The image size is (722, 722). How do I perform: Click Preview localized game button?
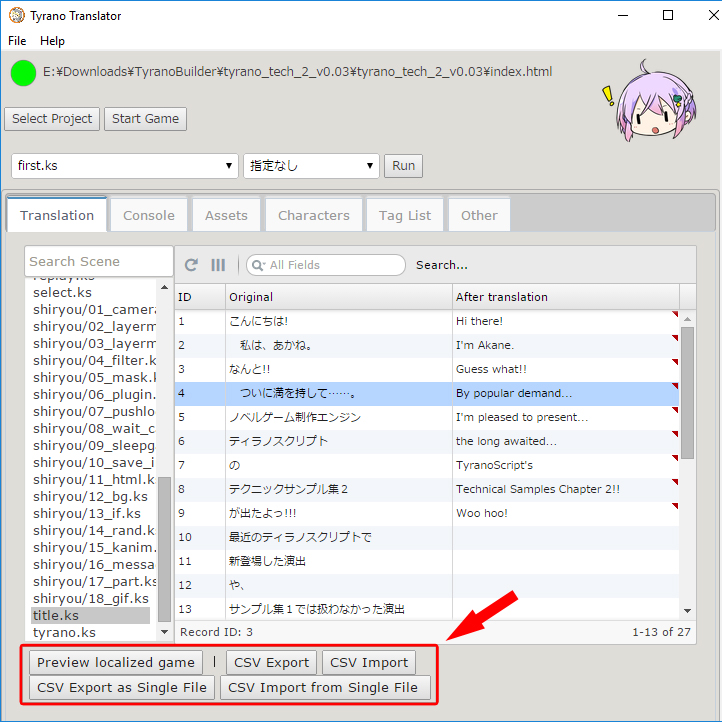[x=116, y=662]
